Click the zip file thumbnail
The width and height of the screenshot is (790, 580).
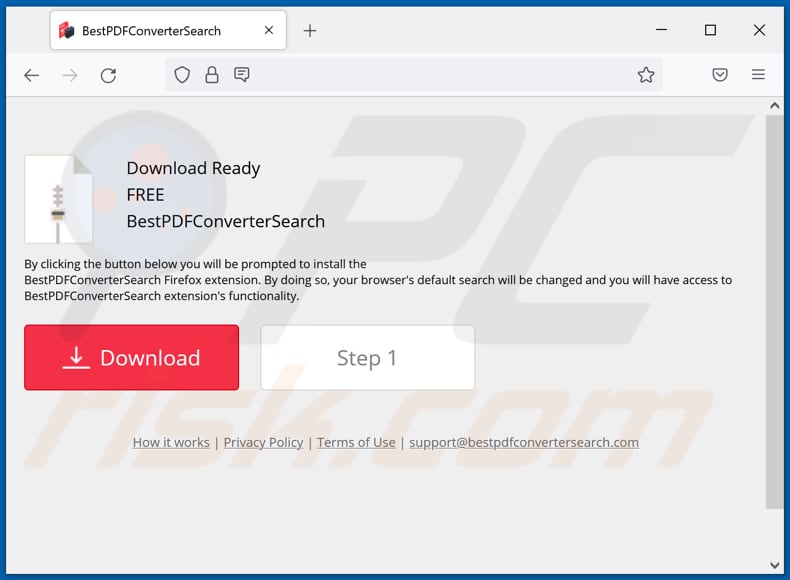point(58,199)
